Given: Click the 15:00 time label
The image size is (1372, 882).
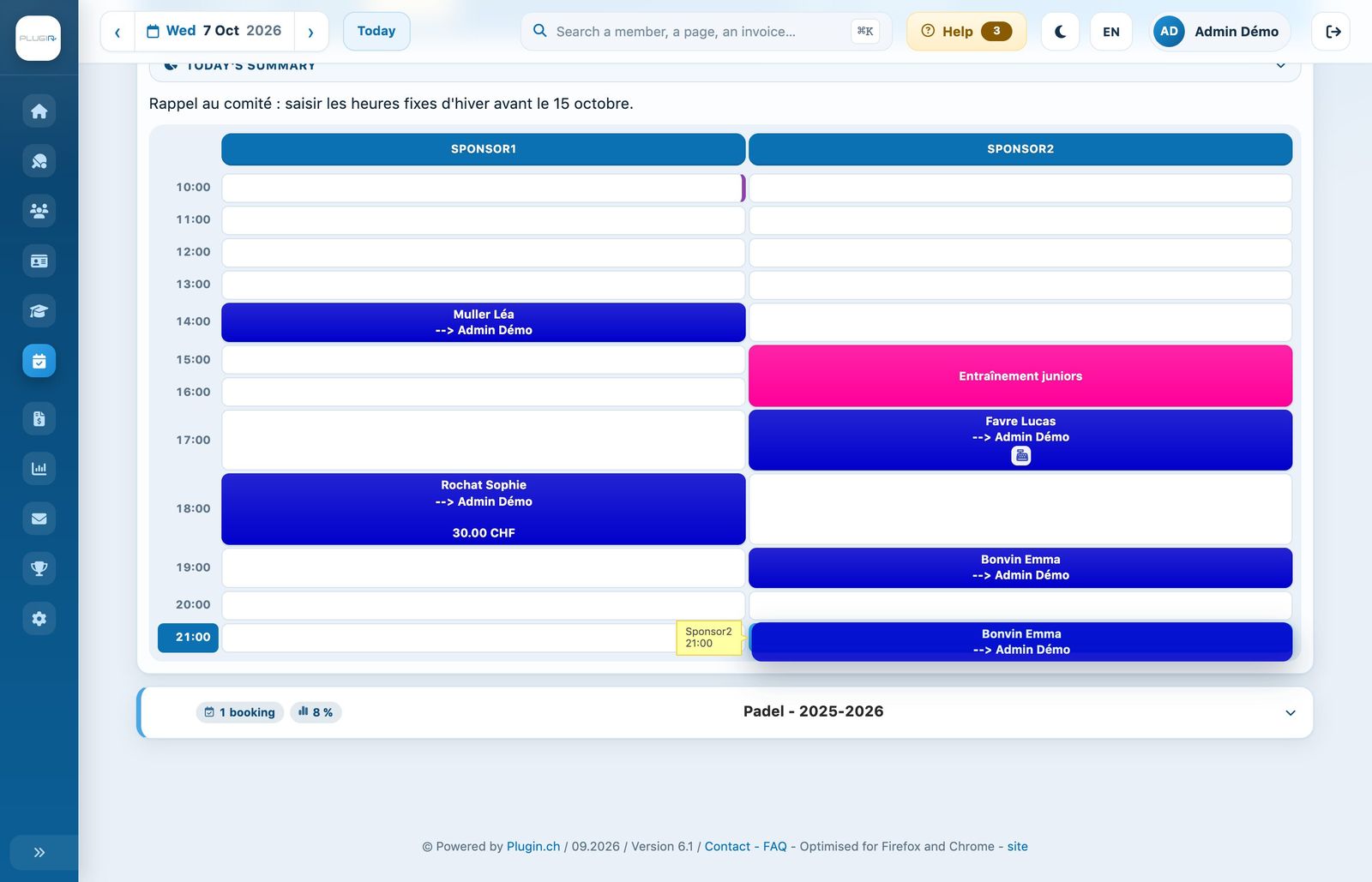Looking at the screenshot, I should 193,360.
